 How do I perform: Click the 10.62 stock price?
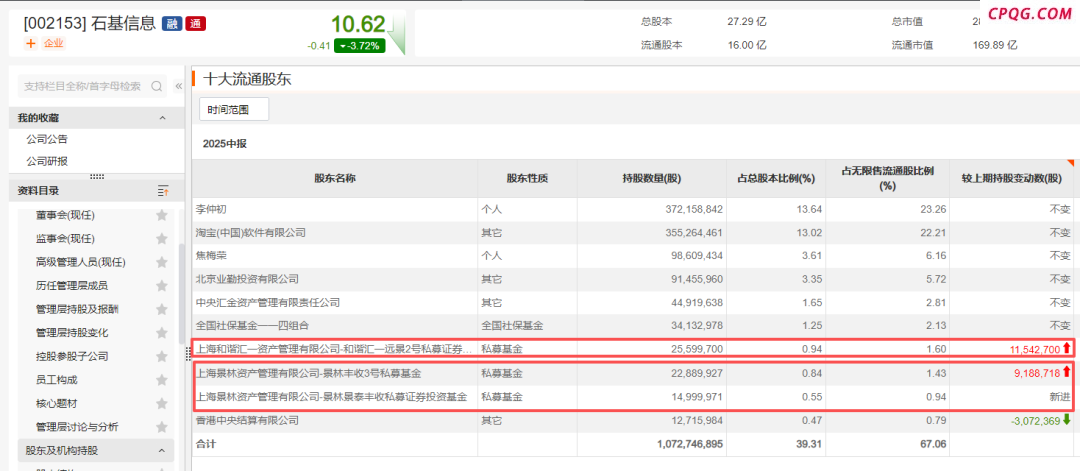358,24
